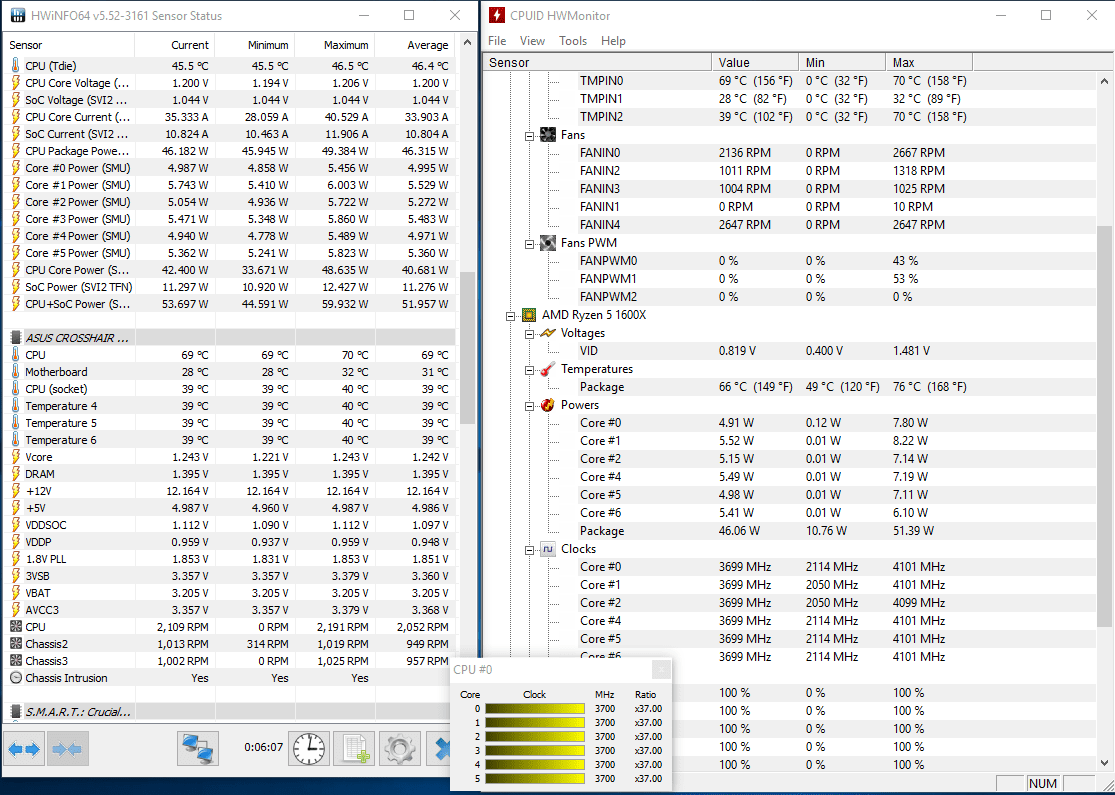Close the CPU #0 clock popup
Viewport: 1115px width, 795px height.
pos(661,670)
